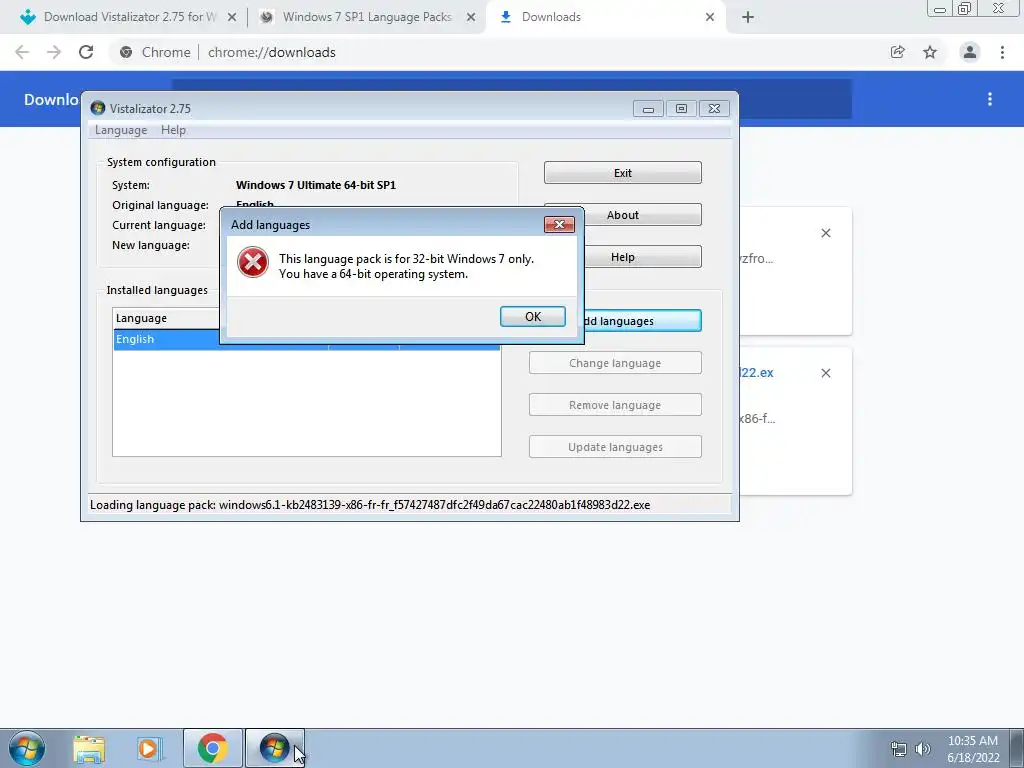This screenshot has width=1024, height=768.
Task: Close the Windows 7 SP1 Language Packs tab
Action: [x=471, y=18]
